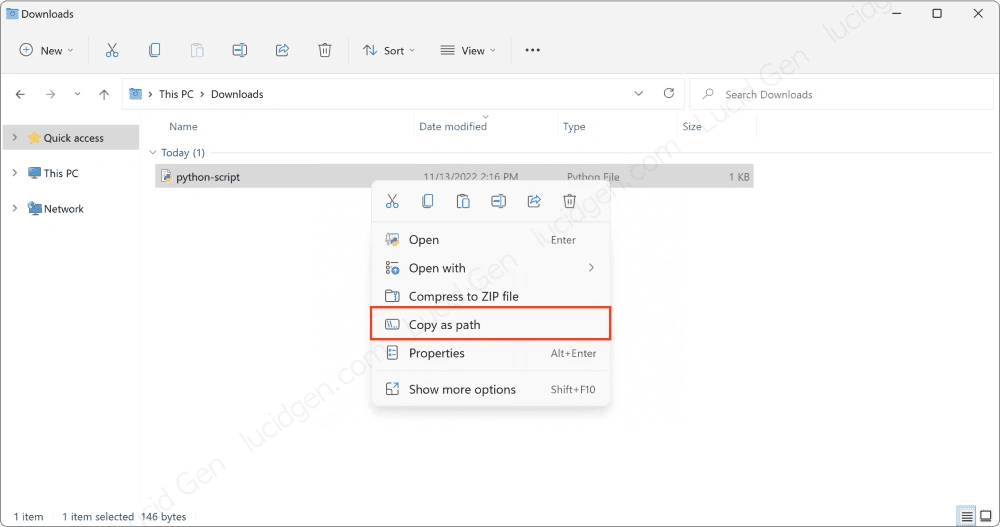The image size is (1000, 527).
Task: Expand the address bar history dropdown
Action: (638, 94)
